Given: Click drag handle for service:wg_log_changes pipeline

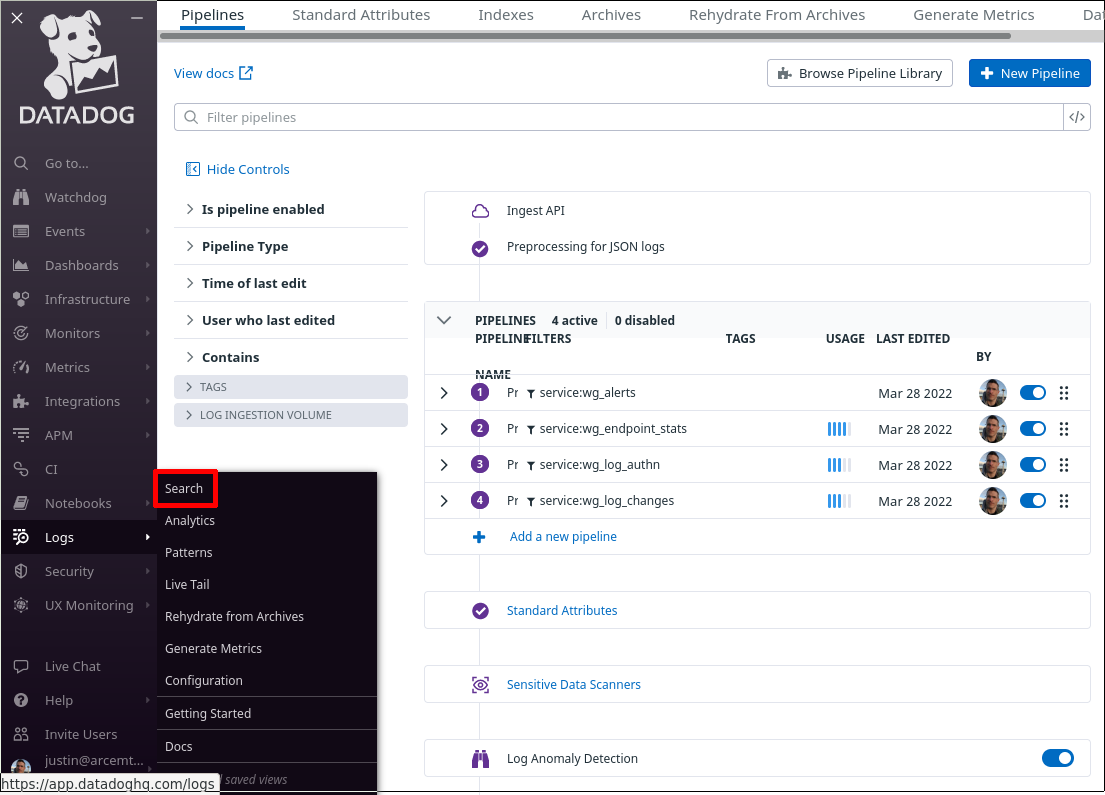Looking at the screenshot, I should pyautogui.click(x=1064, y=500).
